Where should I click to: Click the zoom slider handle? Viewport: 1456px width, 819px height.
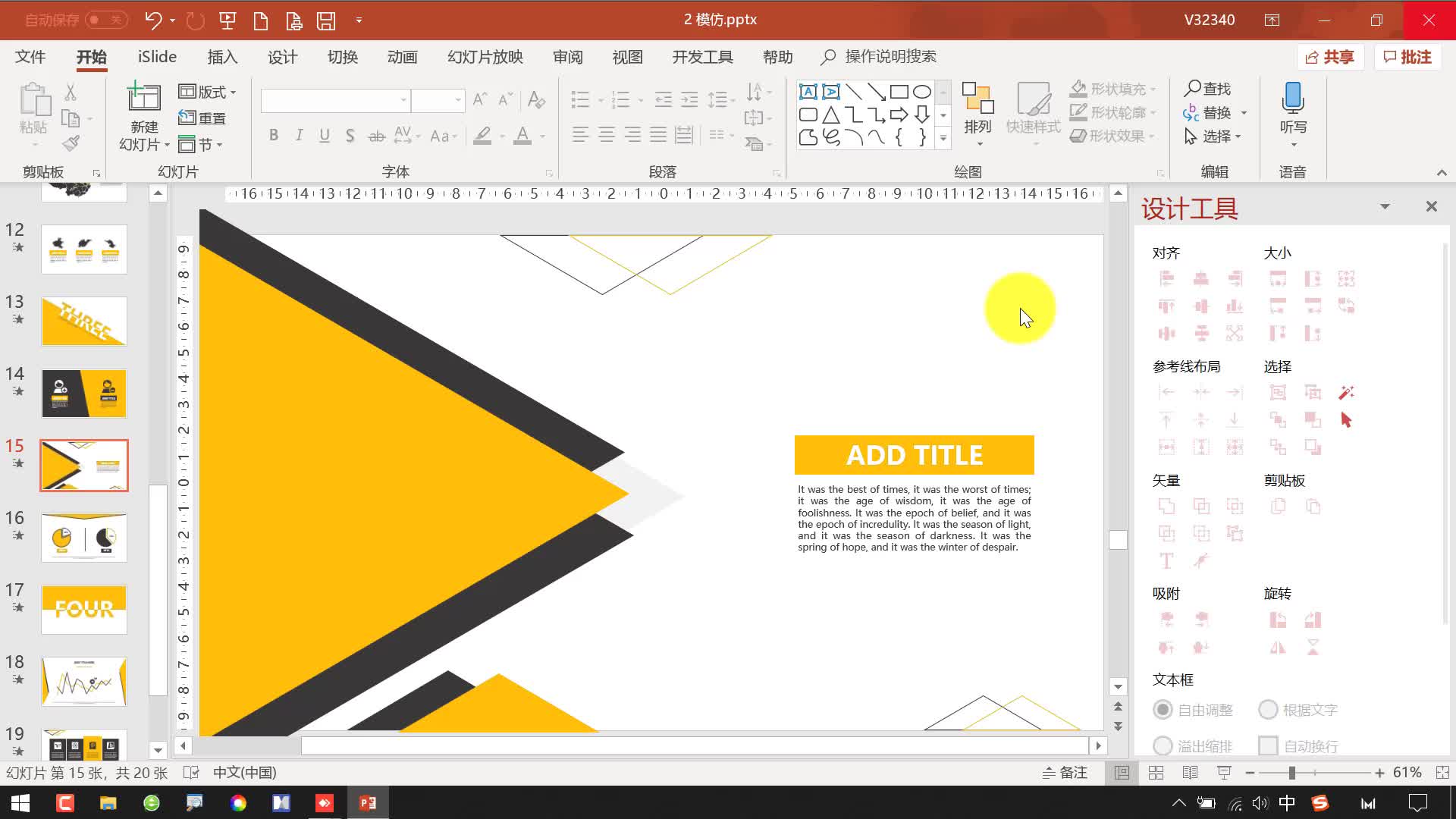pyautogui.click(x=1291, y=773)
